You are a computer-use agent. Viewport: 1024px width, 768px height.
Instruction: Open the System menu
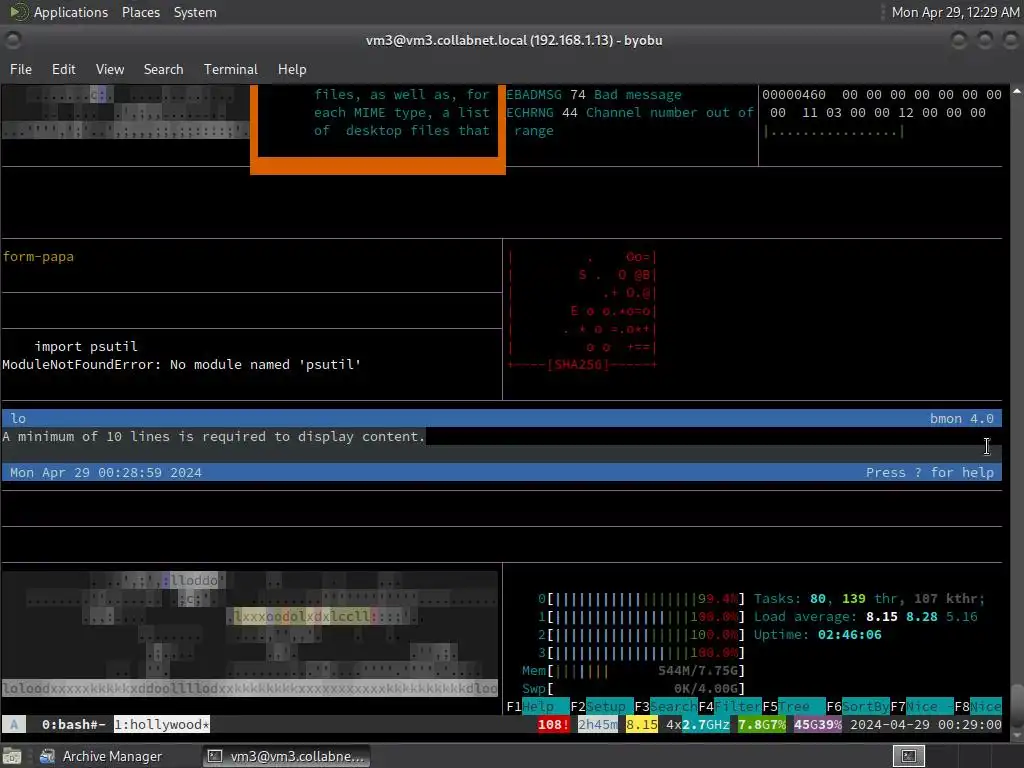pos(195,12)
